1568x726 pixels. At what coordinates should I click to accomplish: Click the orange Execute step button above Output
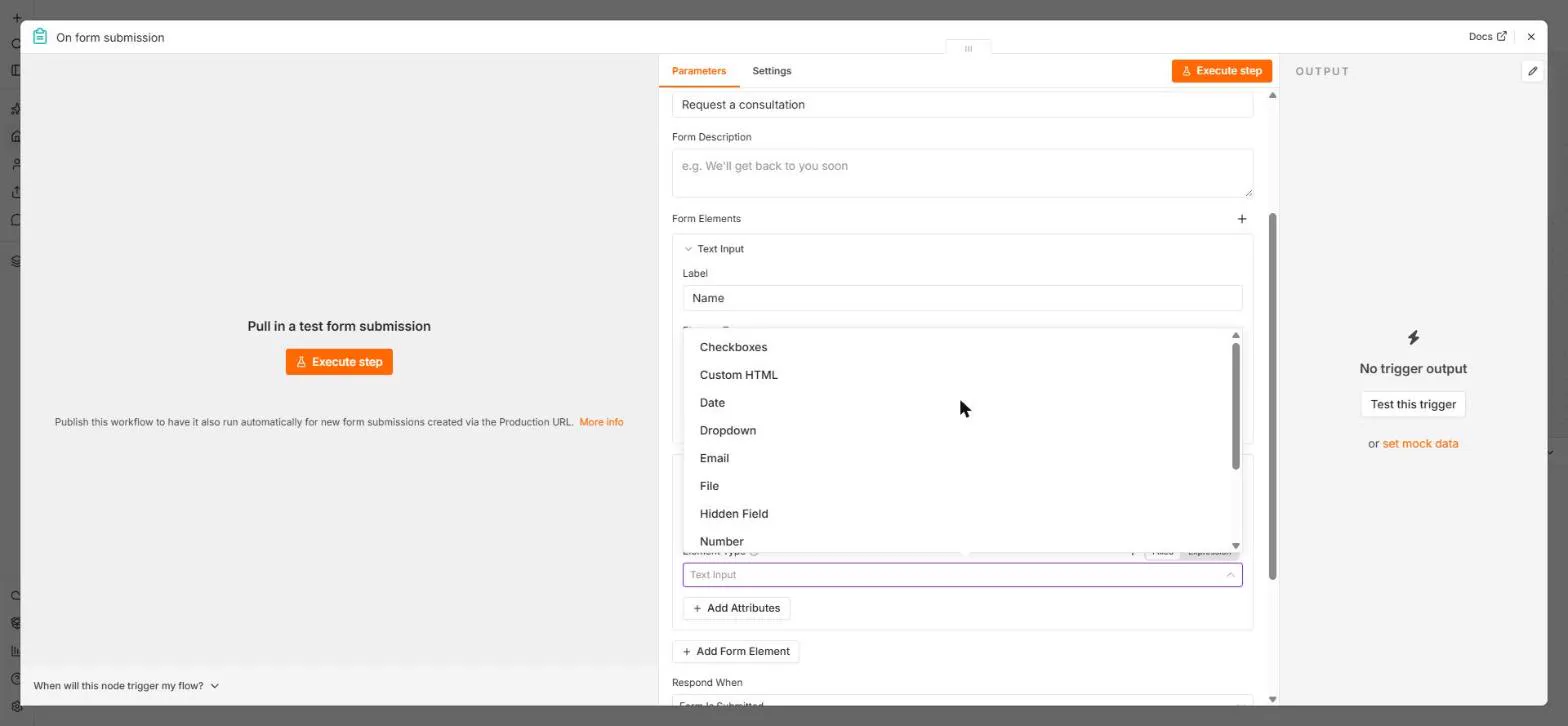(1221, 71)
